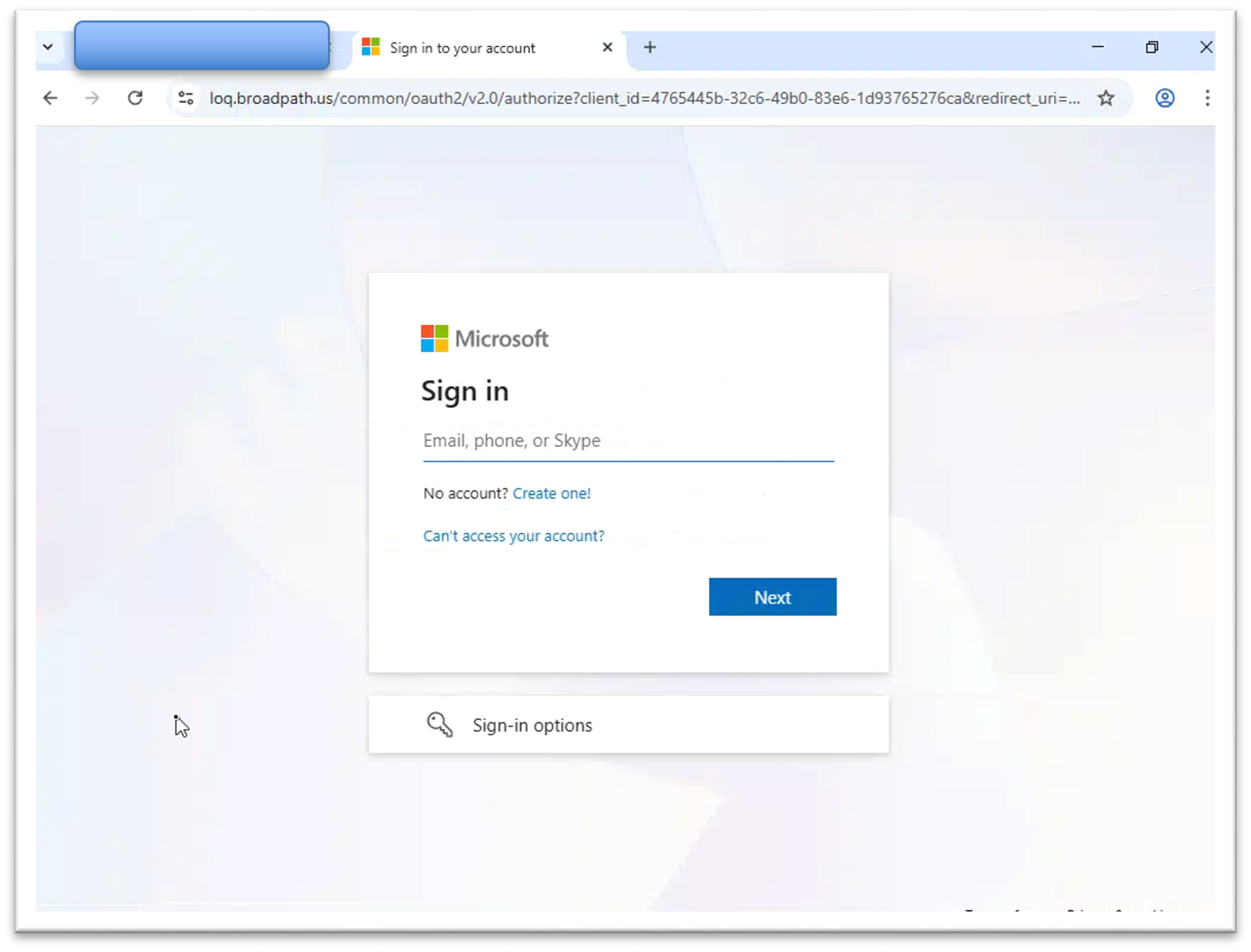1251x952 pixels.
Task: Minimize the browser window
Action: pos(1098,47)
